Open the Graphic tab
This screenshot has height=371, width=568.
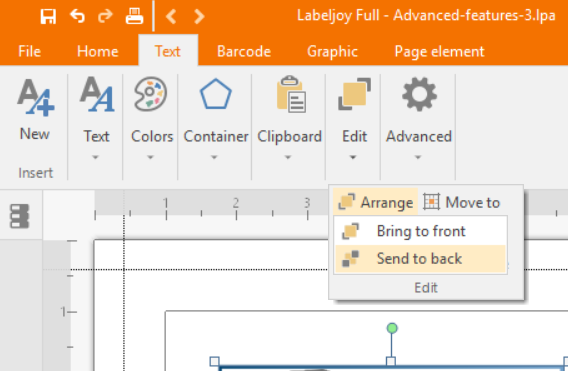332,51
